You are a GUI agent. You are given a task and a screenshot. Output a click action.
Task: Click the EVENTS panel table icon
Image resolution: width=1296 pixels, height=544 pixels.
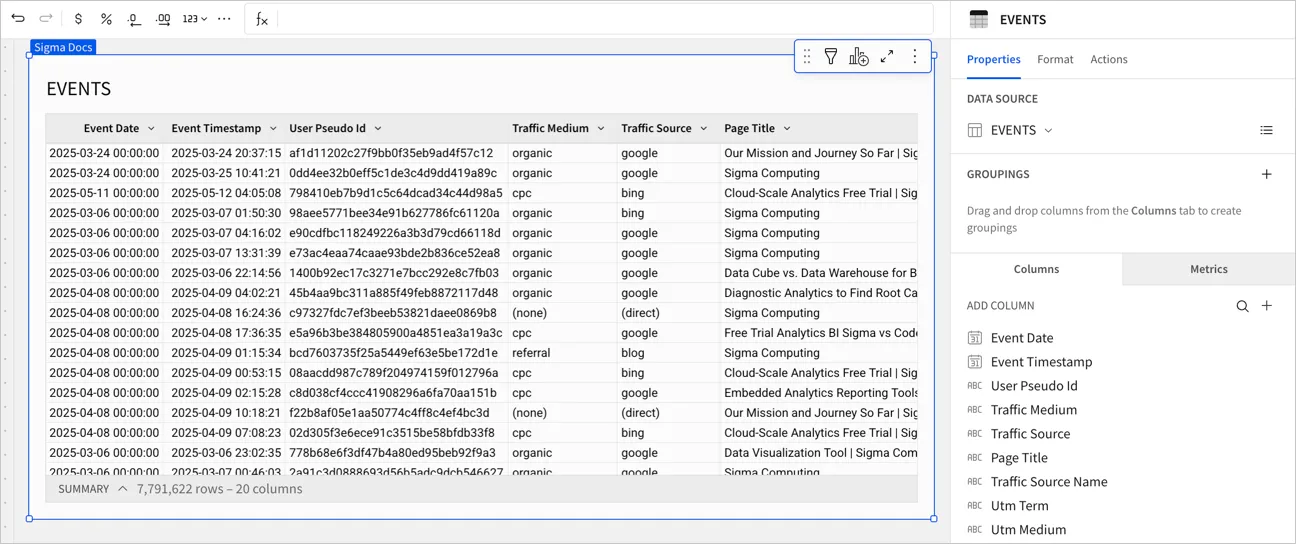[x=979, y=19]
